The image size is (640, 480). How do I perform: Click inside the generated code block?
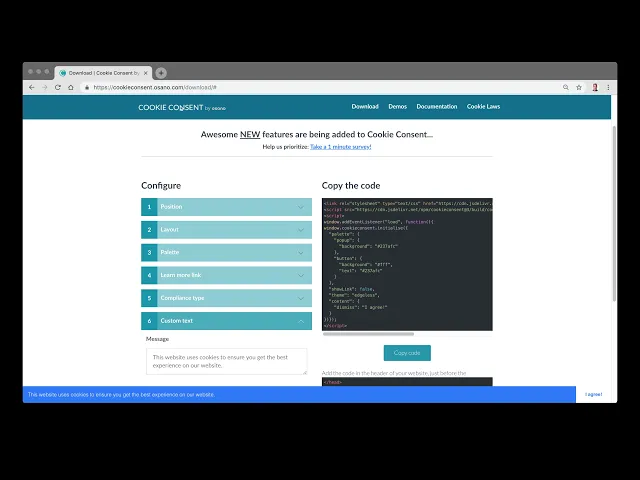407,264
